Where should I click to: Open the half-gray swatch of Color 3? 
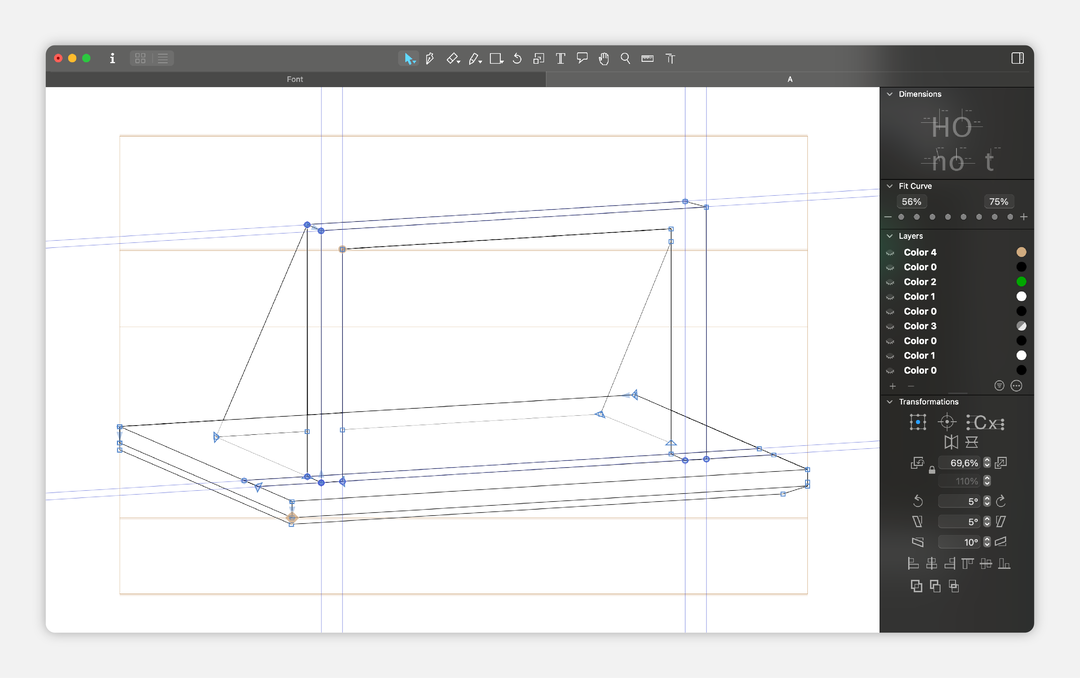click(1021, 326)
